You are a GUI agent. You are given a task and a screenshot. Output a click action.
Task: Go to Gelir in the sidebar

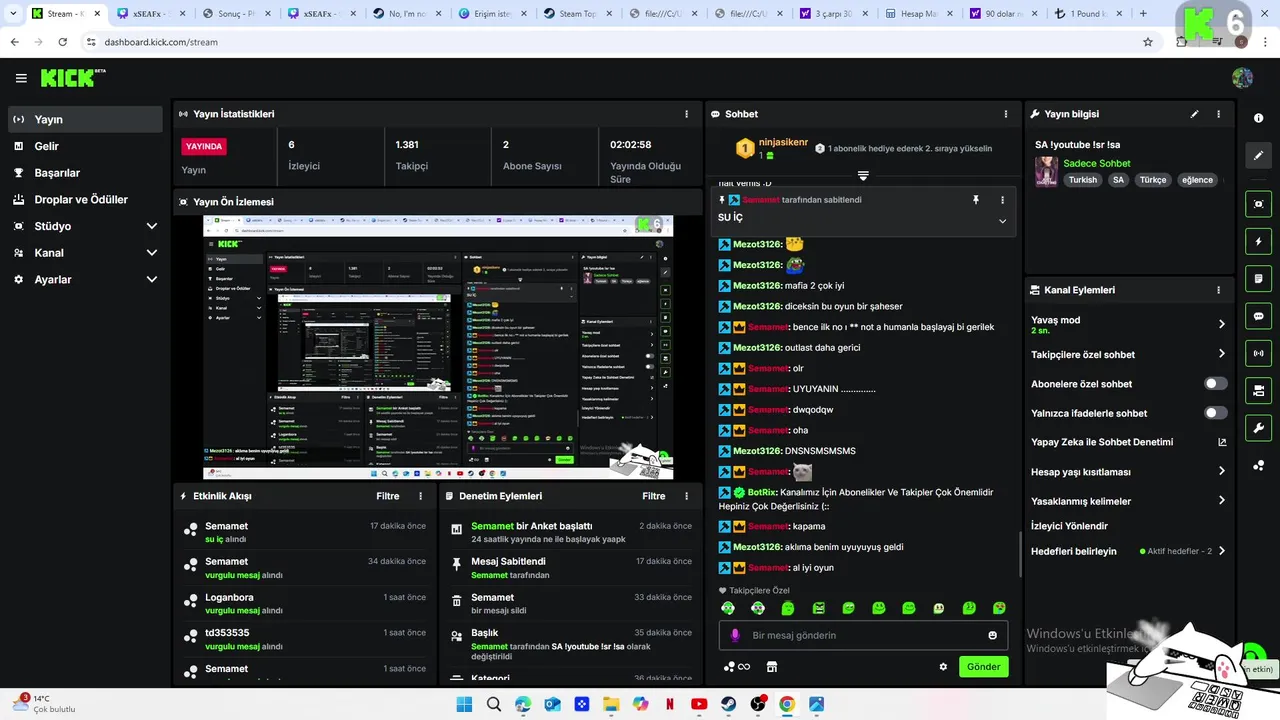tap(85, 146)
